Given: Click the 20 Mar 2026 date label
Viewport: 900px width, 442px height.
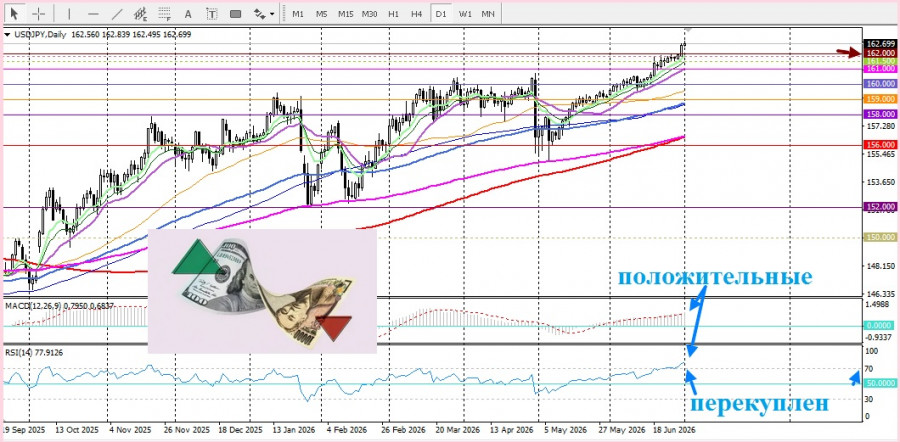Looking at the screenshot, I should [457, 429].
